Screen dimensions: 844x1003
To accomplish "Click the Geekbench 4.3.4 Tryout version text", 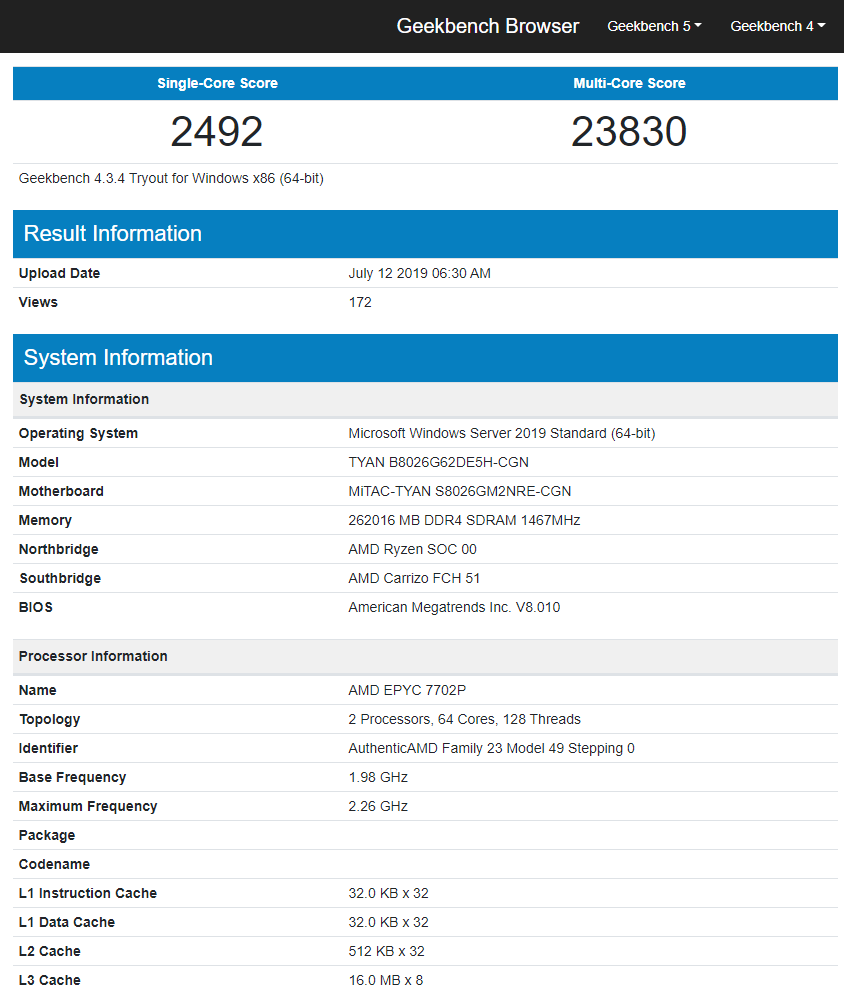I will 171,178.
